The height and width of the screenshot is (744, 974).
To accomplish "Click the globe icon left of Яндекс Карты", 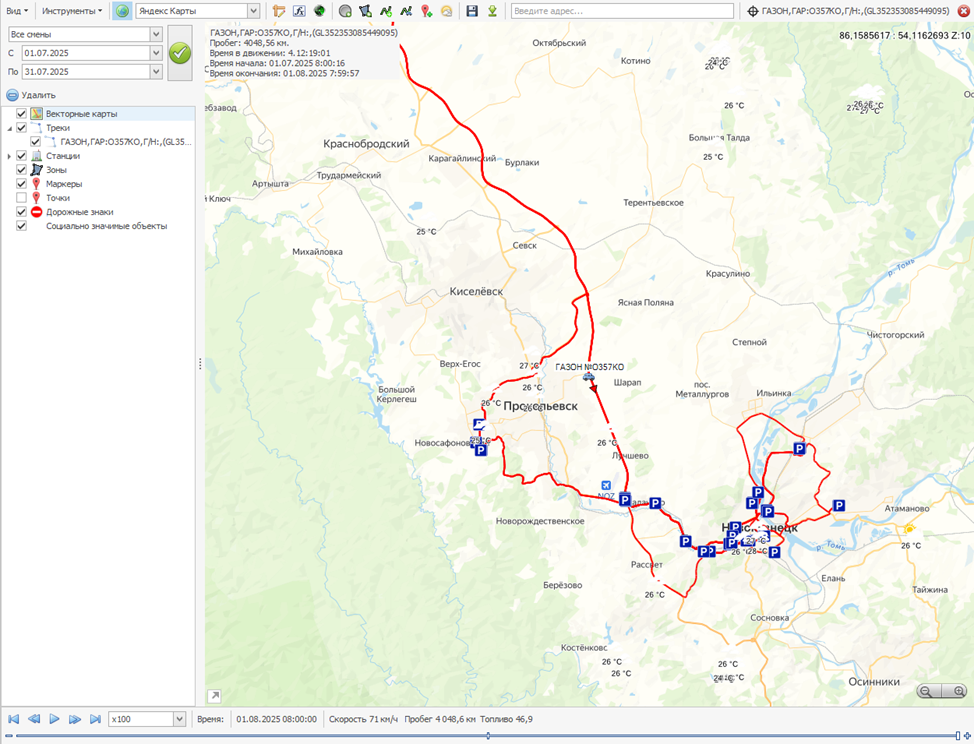I will click(122, 11).
